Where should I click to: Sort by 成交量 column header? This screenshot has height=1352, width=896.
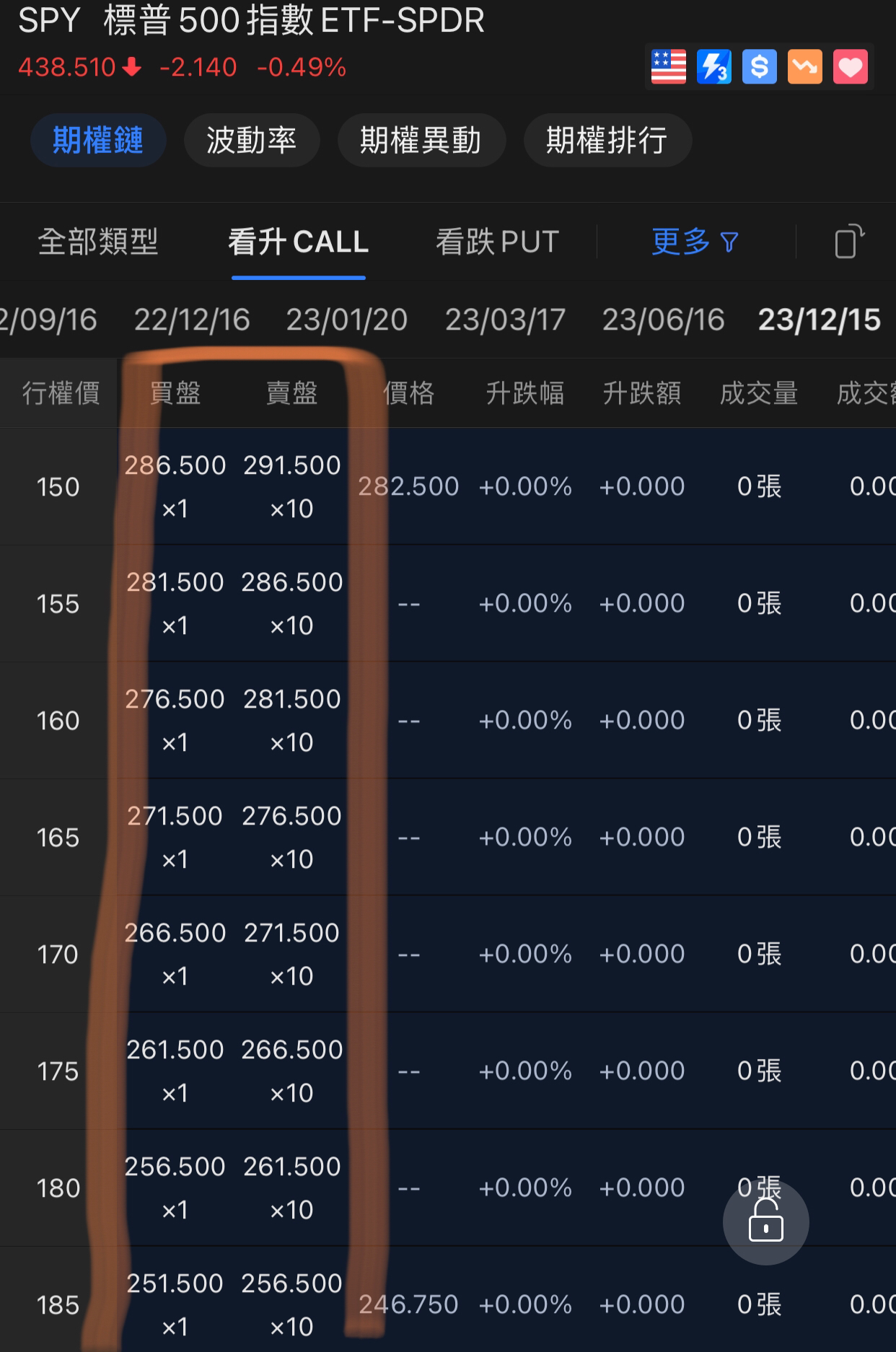(759, 393)
